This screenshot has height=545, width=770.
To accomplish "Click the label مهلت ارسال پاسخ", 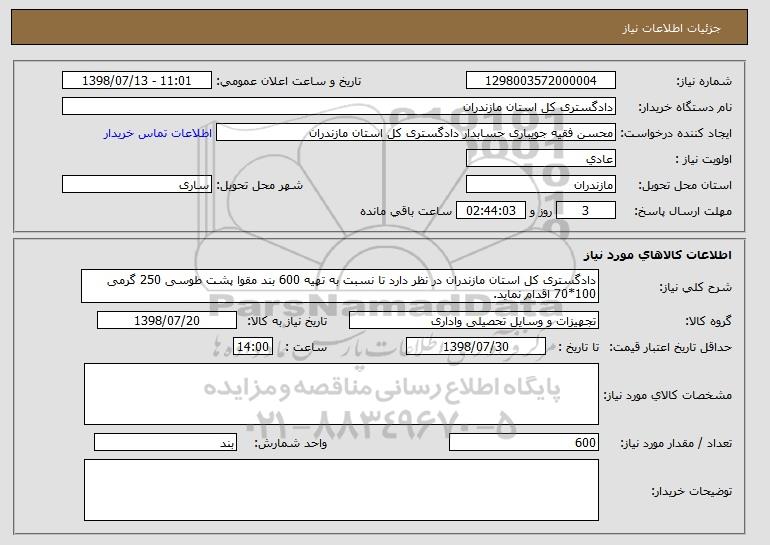I will [683, 212].
